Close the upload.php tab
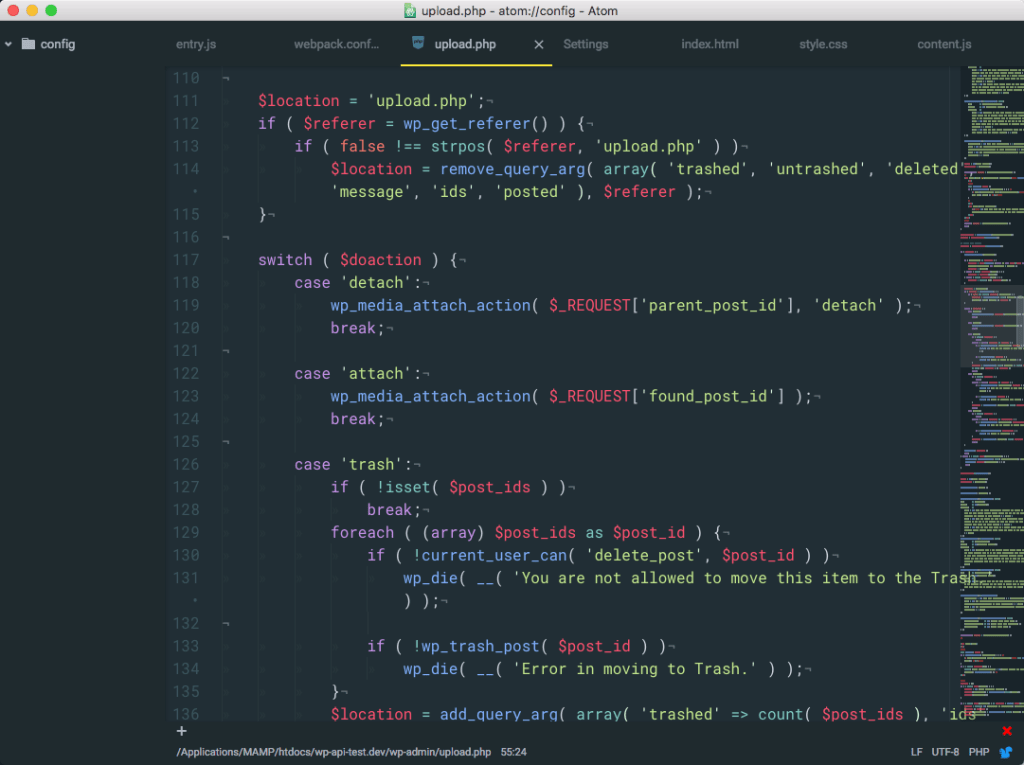This screenshot has height=765, width=1024. coord(537,44)
